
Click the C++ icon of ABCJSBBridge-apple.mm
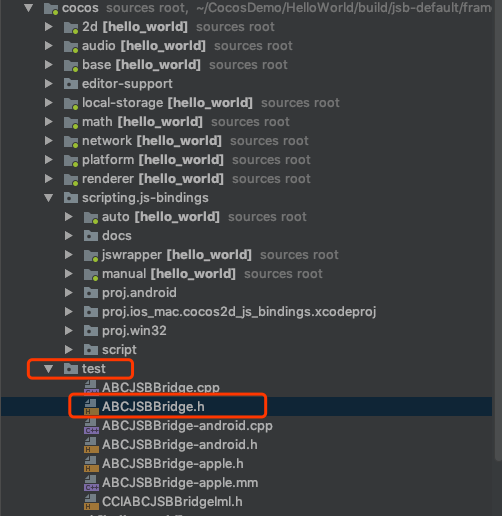(91, 483)
